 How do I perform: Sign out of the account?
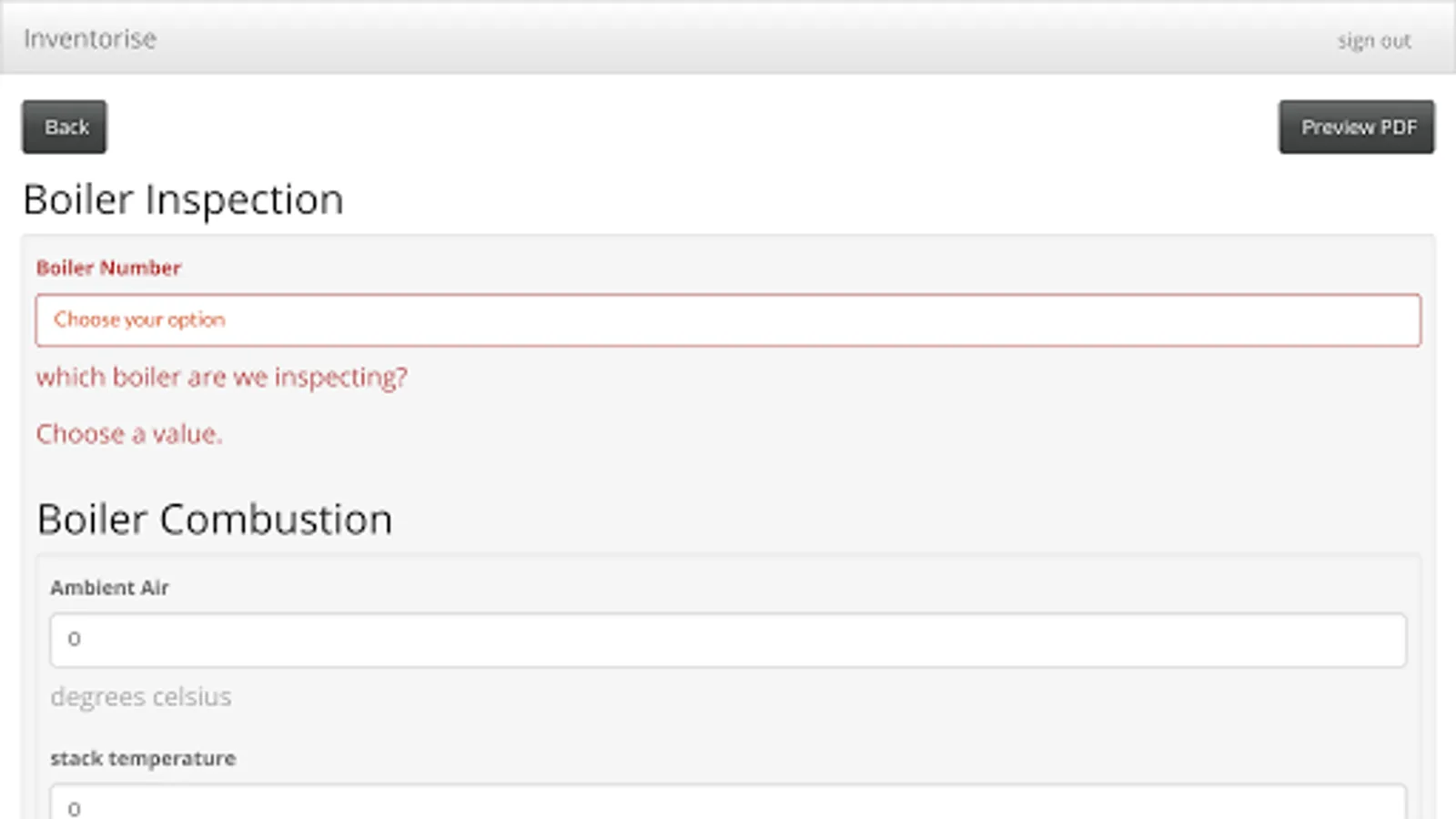[x=1373, y=41]
